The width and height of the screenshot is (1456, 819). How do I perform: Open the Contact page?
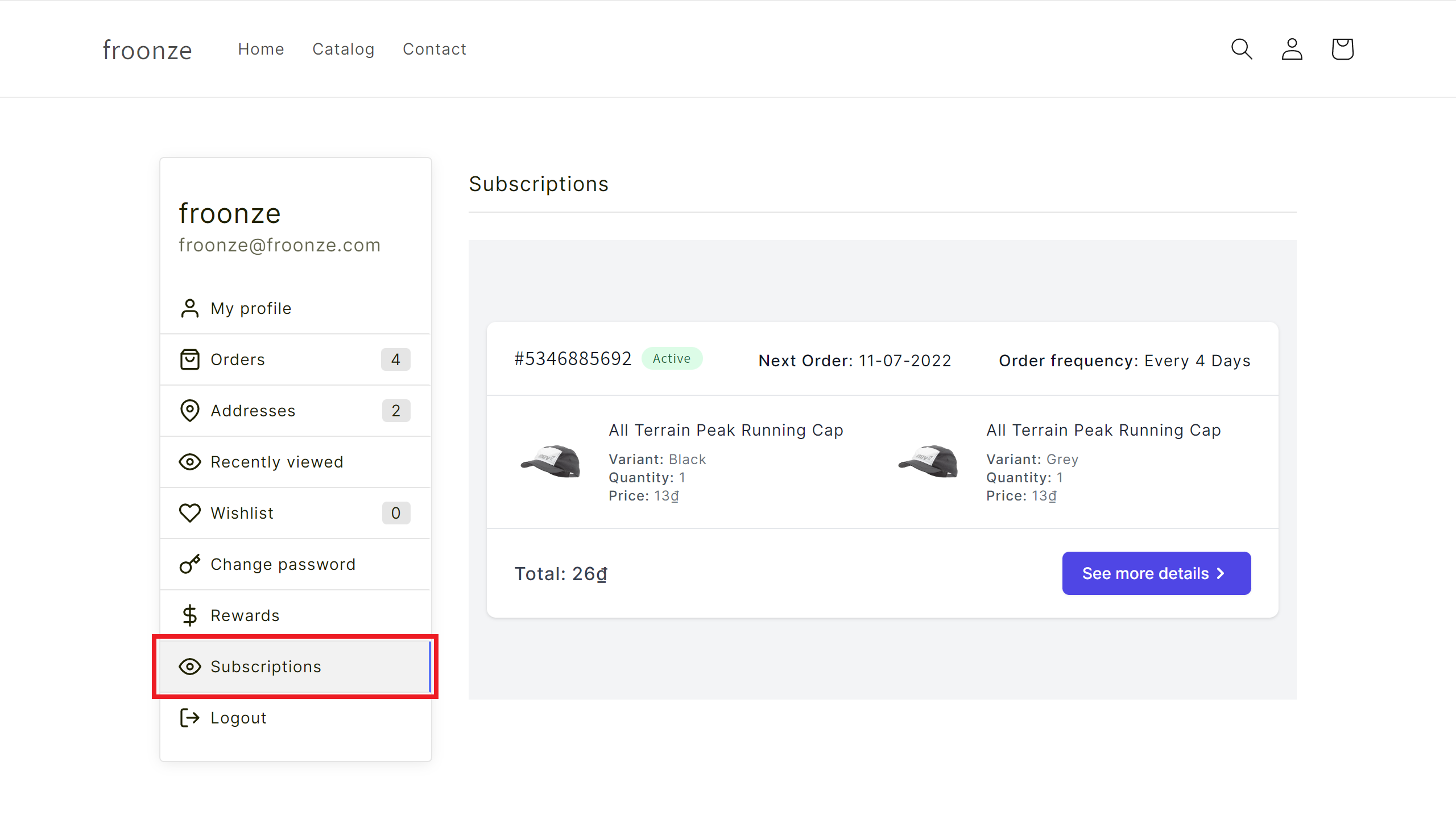click(435, 49)
